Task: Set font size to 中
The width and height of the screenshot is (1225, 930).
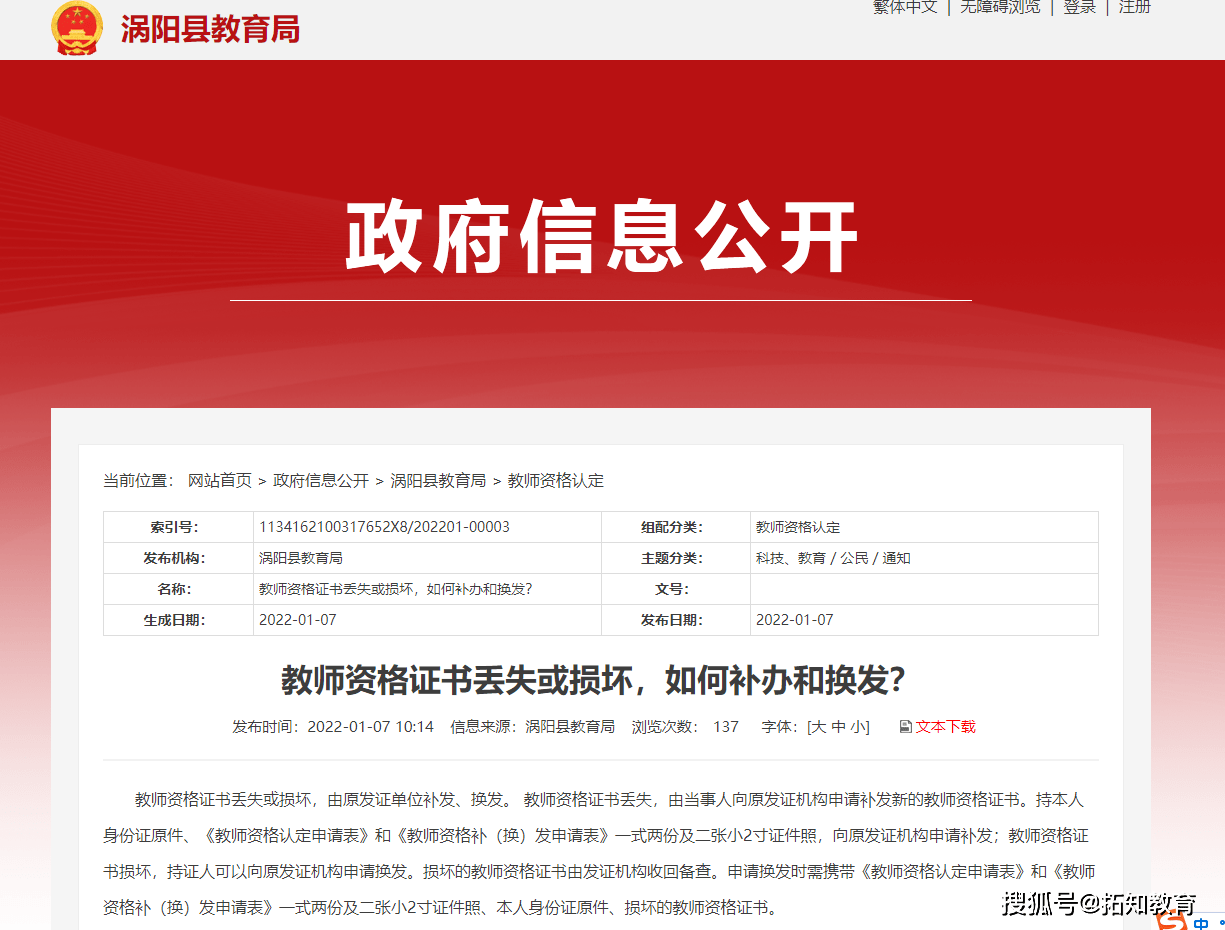Action: tap(839, 727)
